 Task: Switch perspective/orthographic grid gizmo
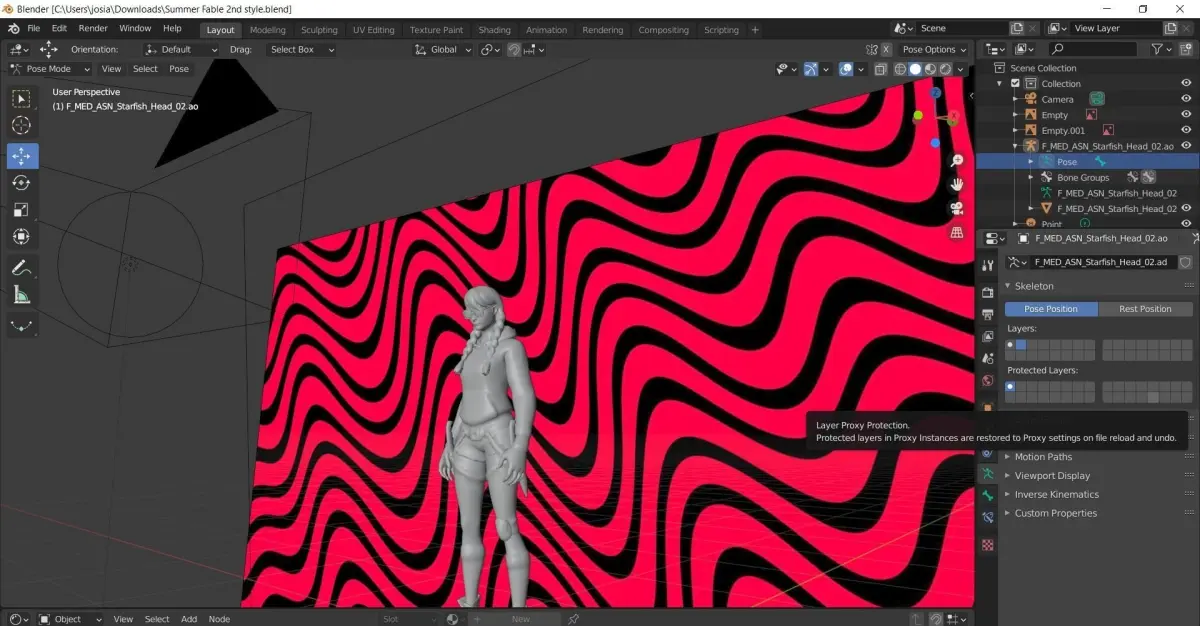point(957,232)
